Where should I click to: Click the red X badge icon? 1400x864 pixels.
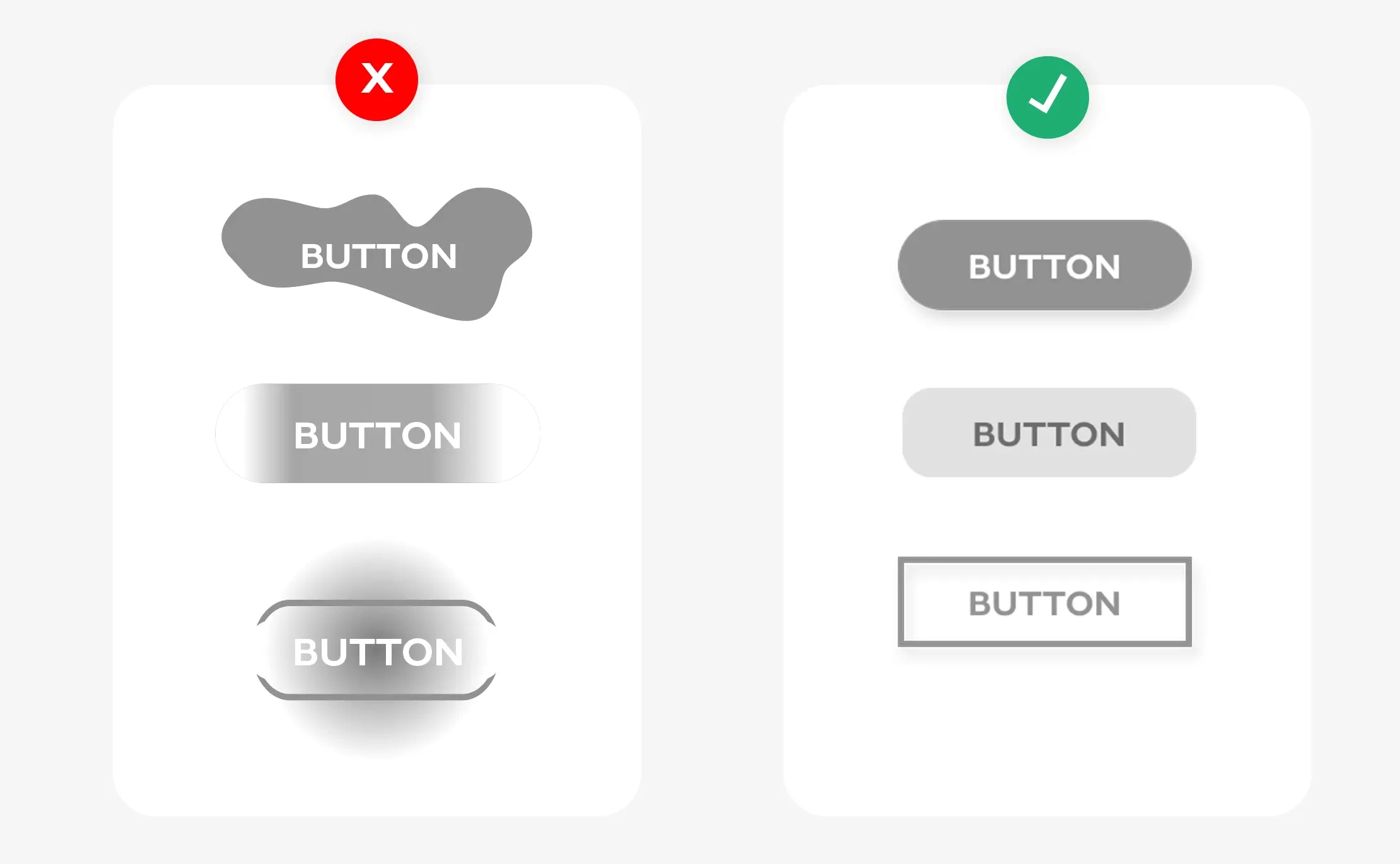tap(376, 79)
